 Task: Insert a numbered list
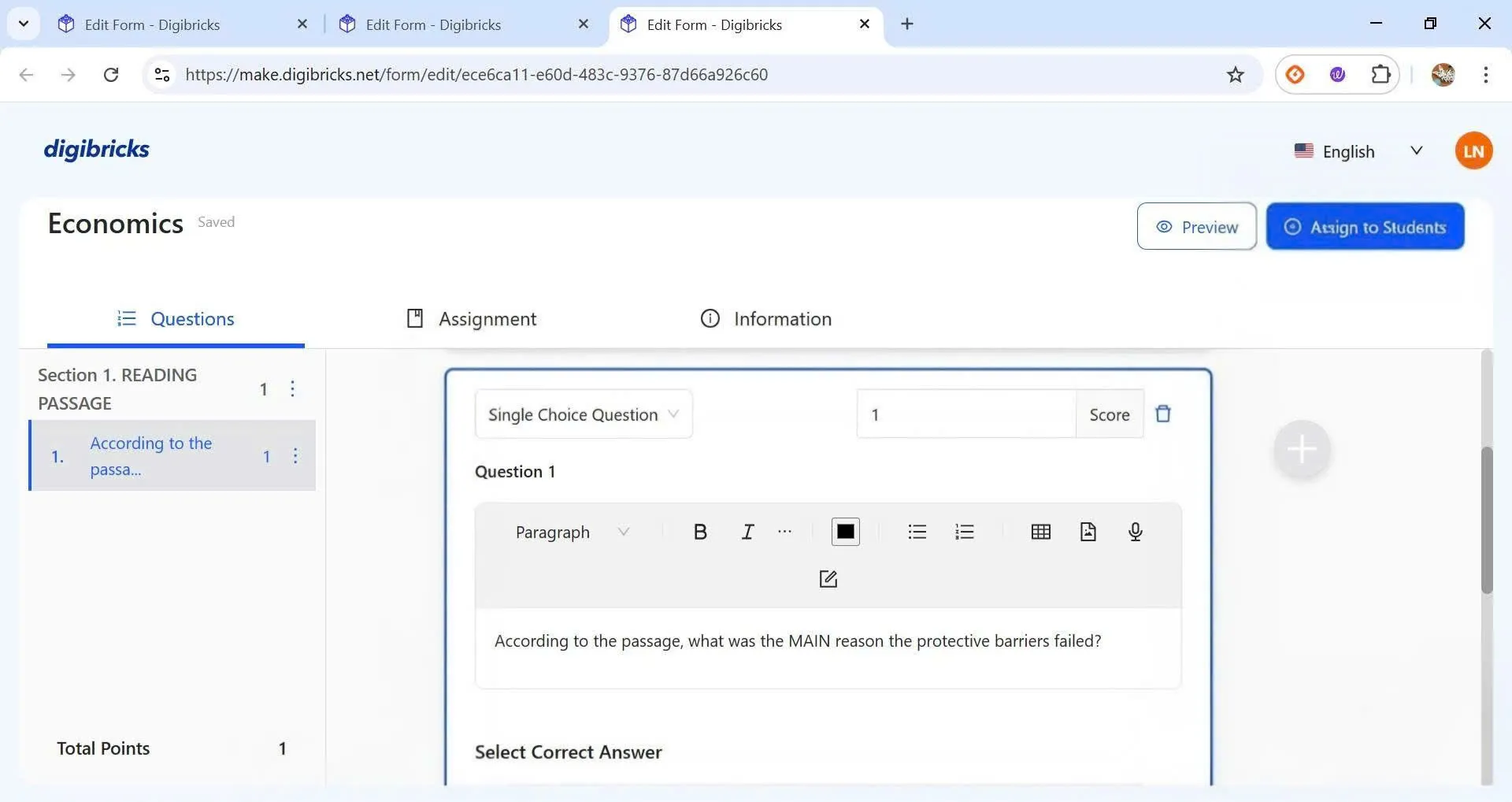[964, 532]
